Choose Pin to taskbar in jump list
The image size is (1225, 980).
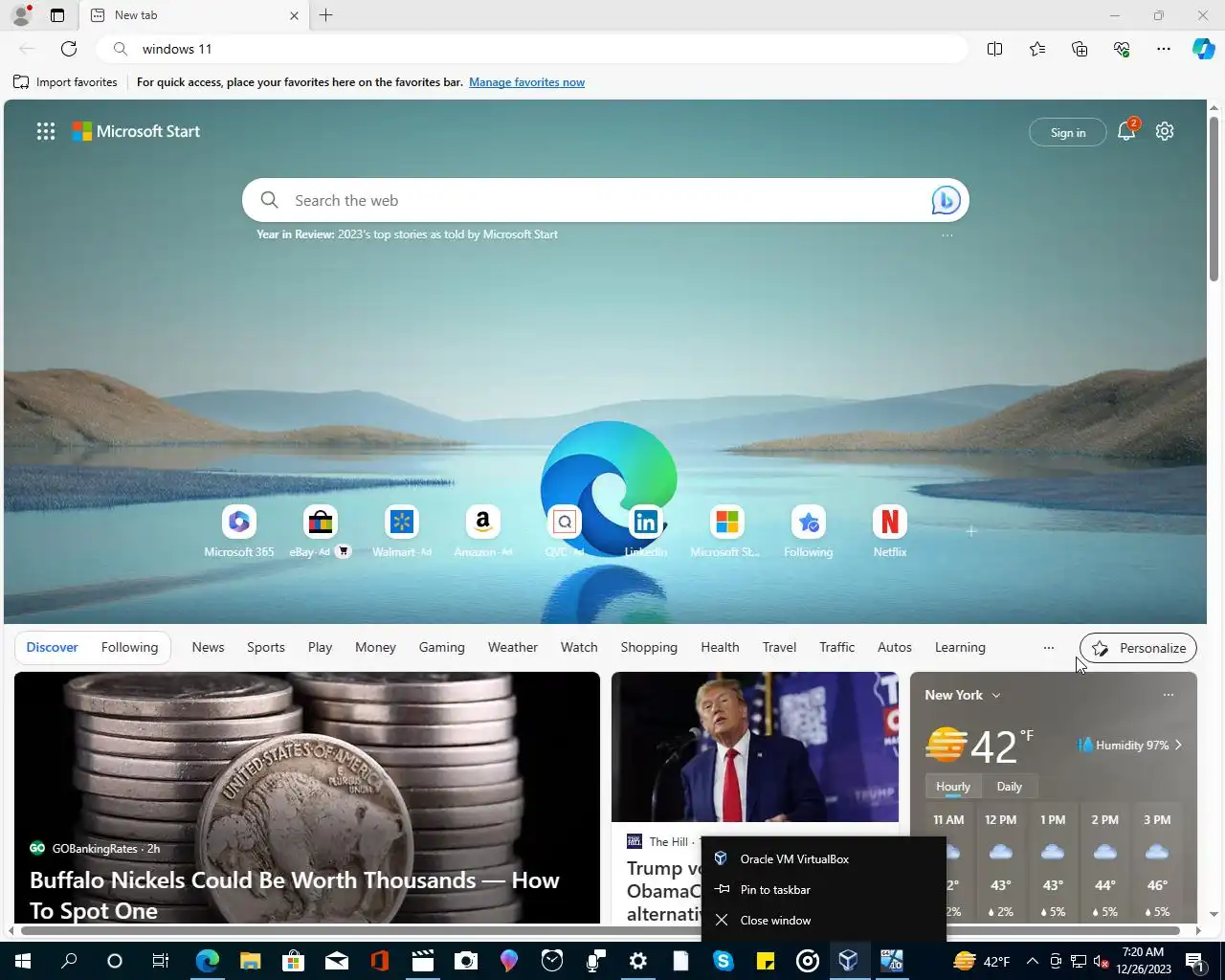click(x=823, y=890)
